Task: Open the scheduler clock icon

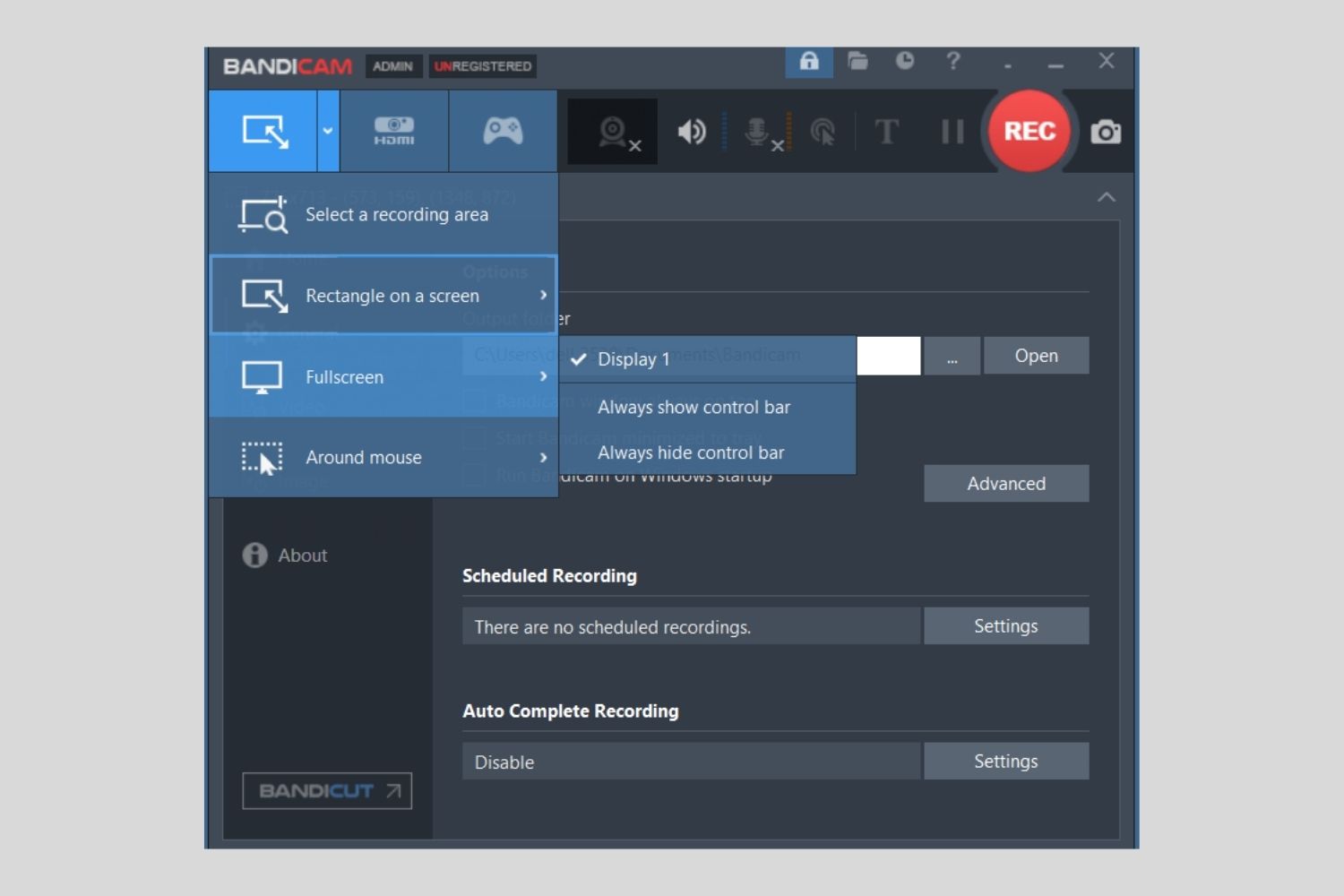Action: click(905, 61)
